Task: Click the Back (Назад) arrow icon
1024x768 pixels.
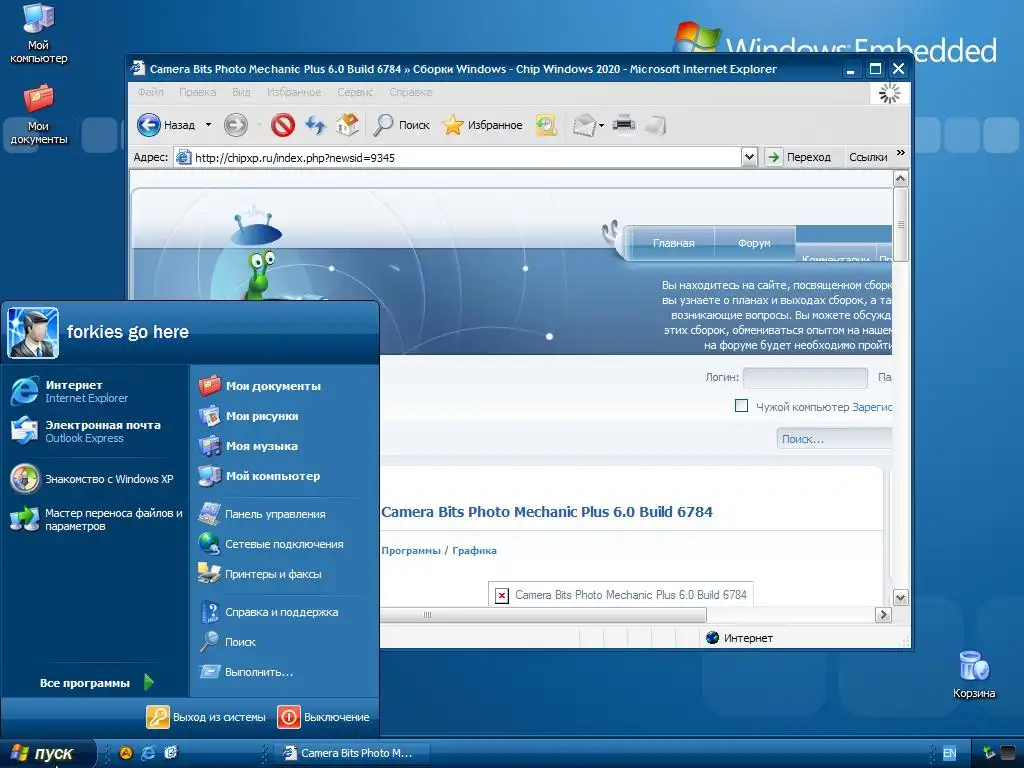Action: pos(149,125)
